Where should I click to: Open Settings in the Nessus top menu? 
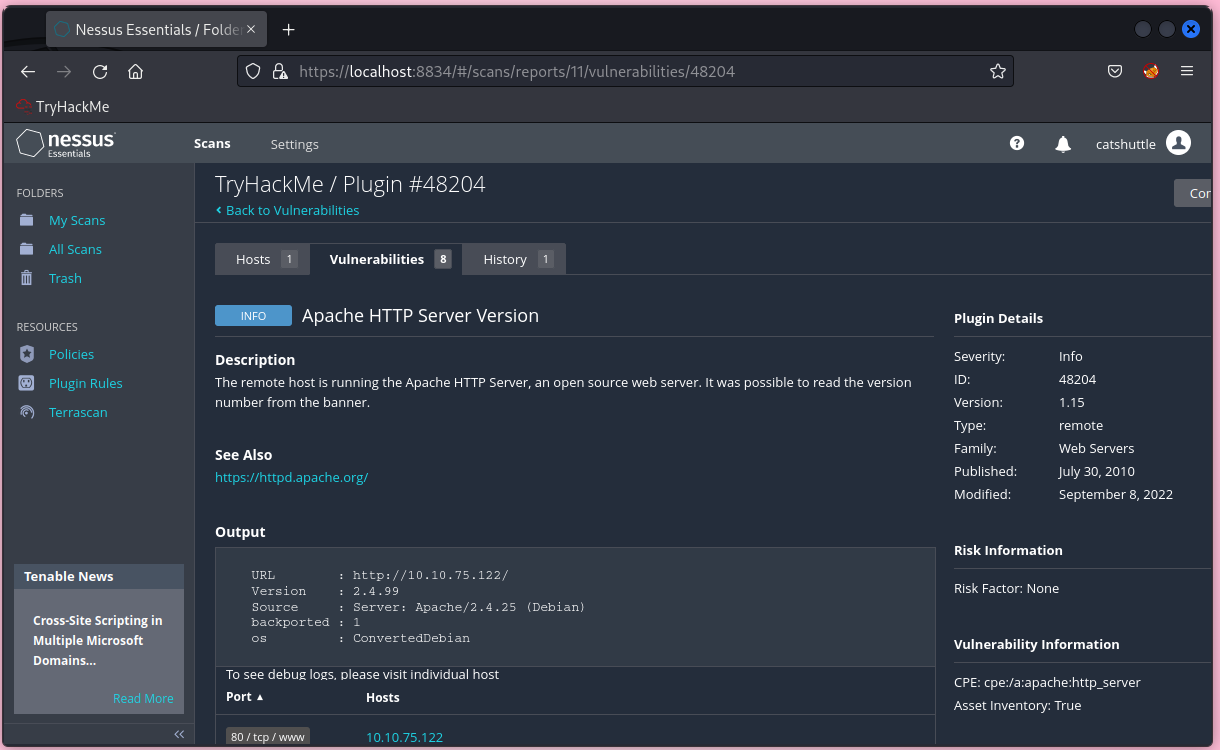[x=294, y=144]
